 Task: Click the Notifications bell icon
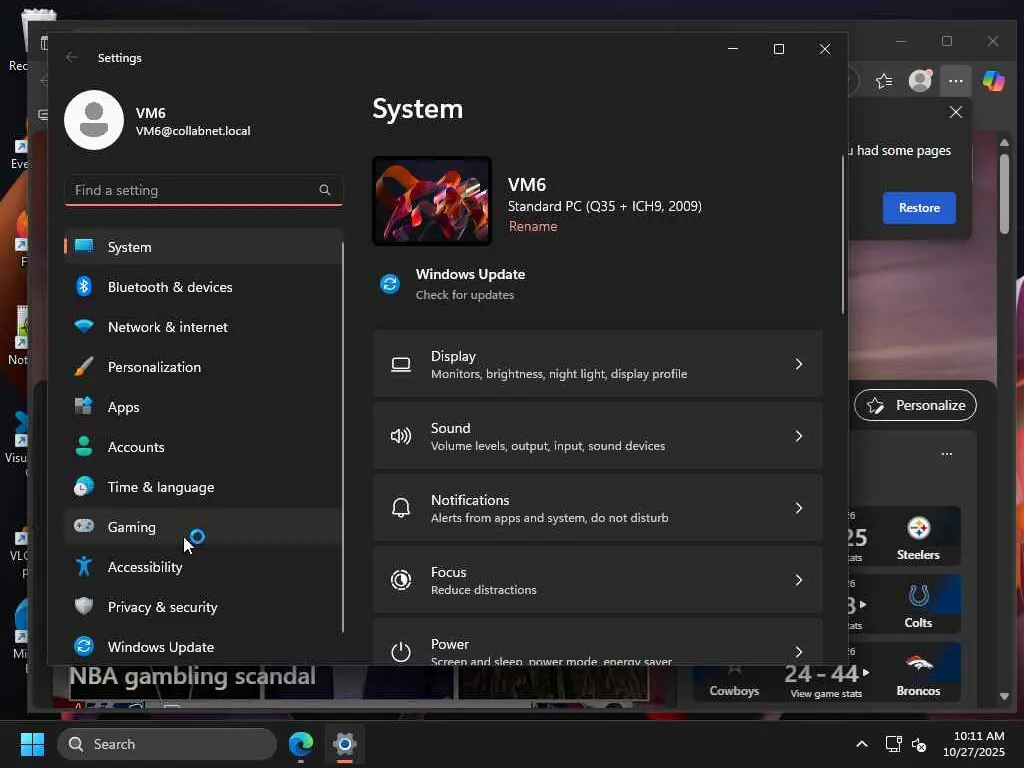401,508
